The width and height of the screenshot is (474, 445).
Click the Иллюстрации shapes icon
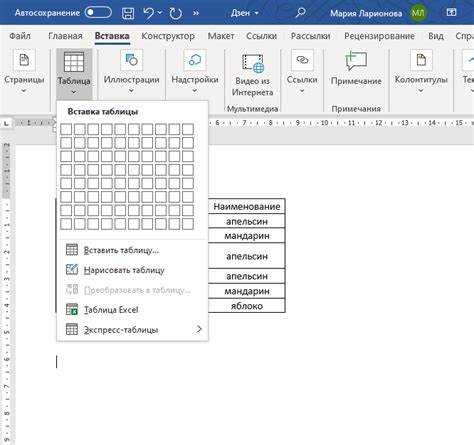[x=131, y=60]
